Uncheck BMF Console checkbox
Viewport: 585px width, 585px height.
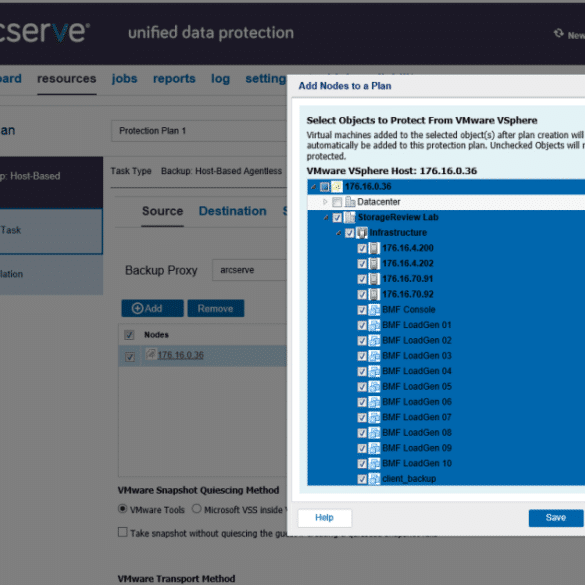click(x=362, y=310)
